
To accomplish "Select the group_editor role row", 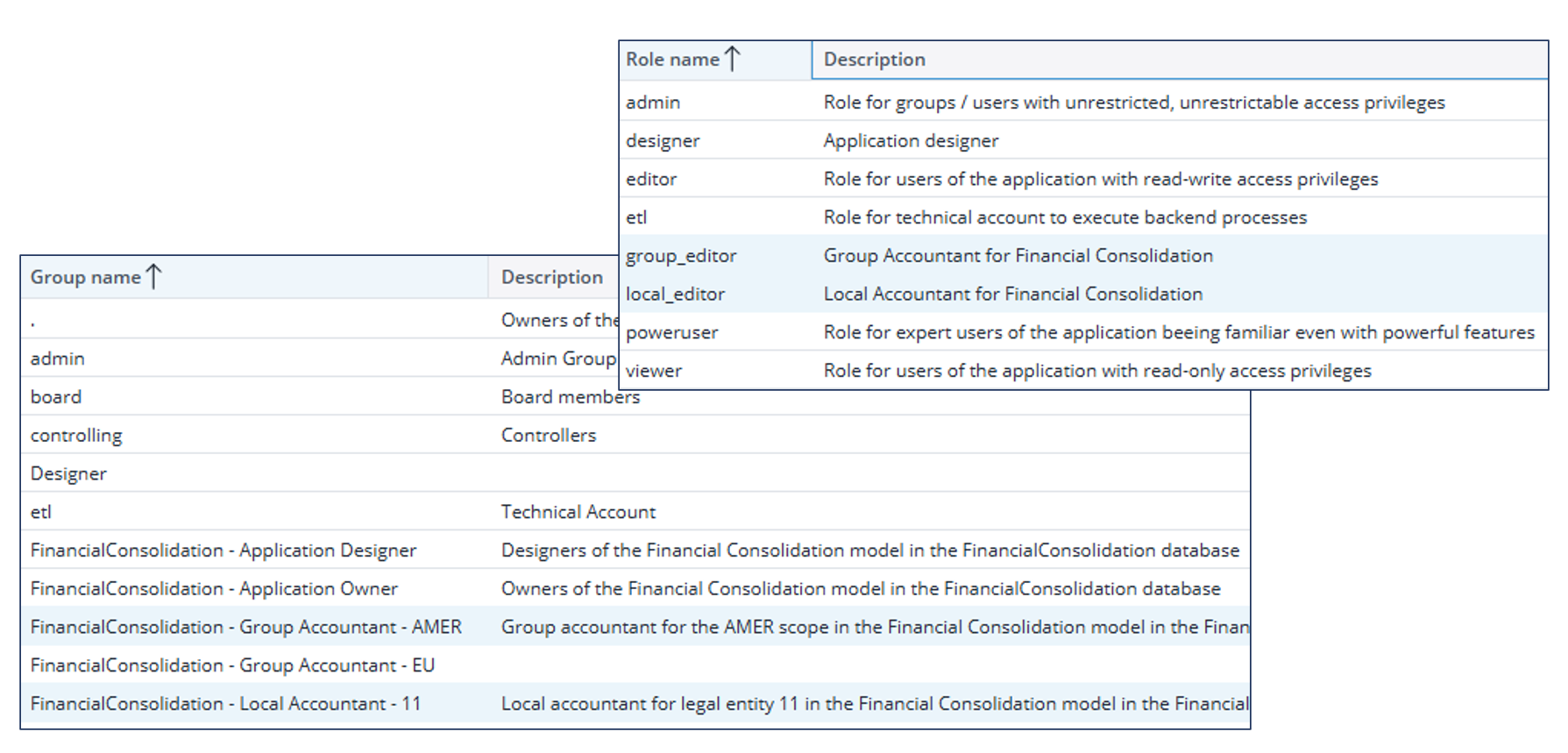I will (x=1083, y=255).
